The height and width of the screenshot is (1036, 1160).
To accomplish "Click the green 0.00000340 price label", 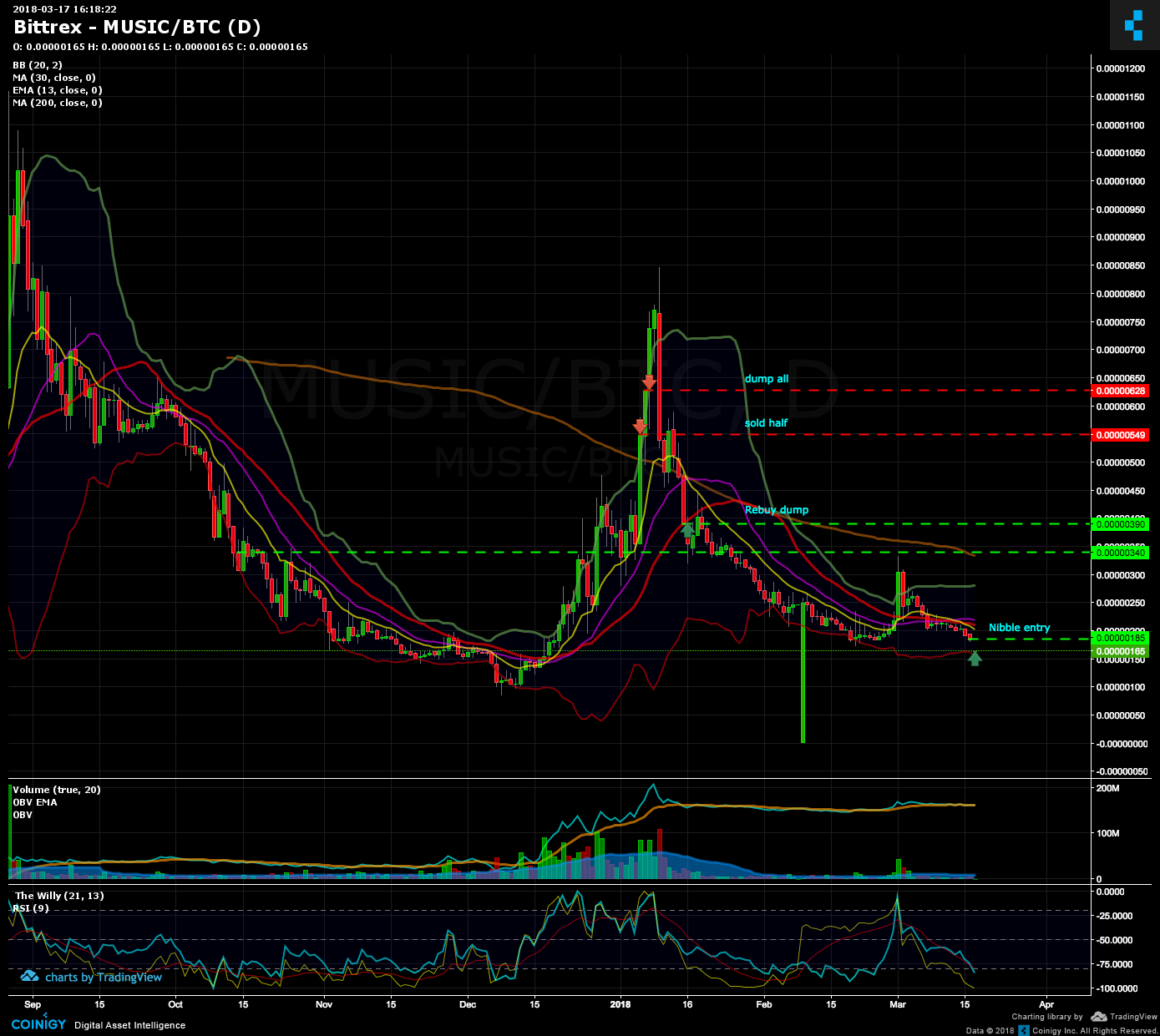I will pos(1121,553).
